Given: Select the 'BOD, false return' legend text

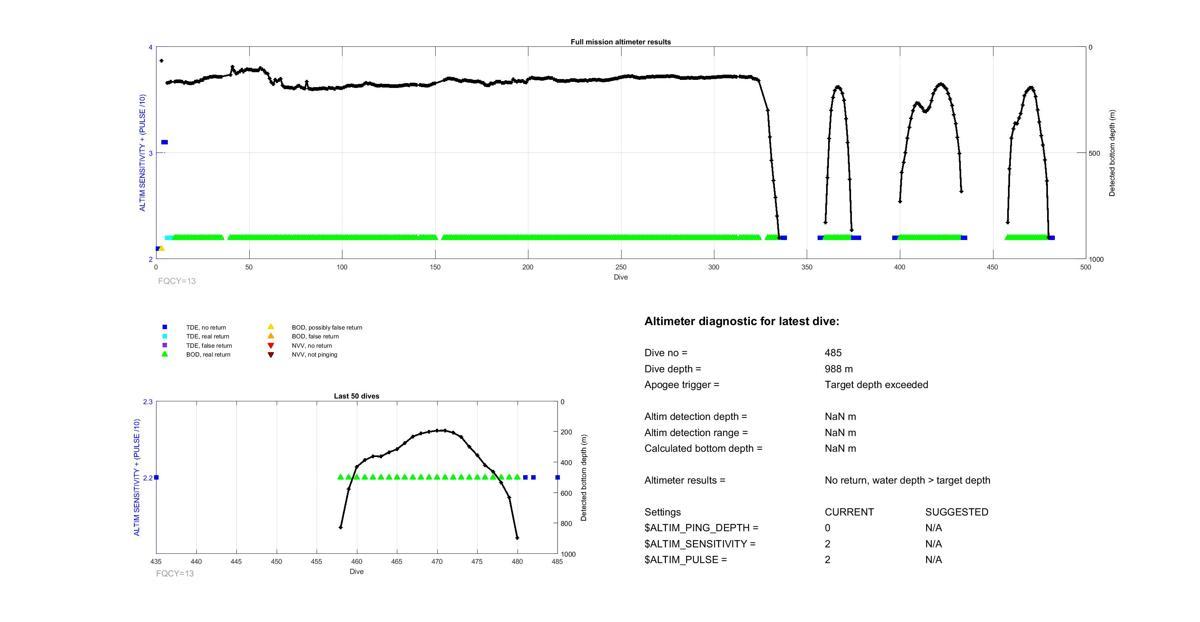Looking at the screenshot, I should [315, 337].
